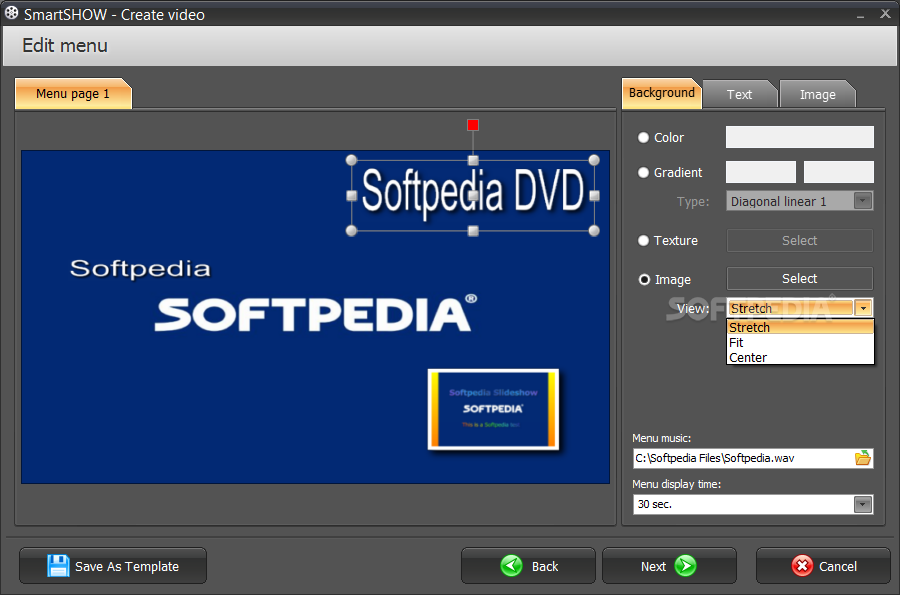Screen dimensions: 900x595
Task: Click the top-right resize handle of Softpedia DVD text
Action: pos(594,160)
